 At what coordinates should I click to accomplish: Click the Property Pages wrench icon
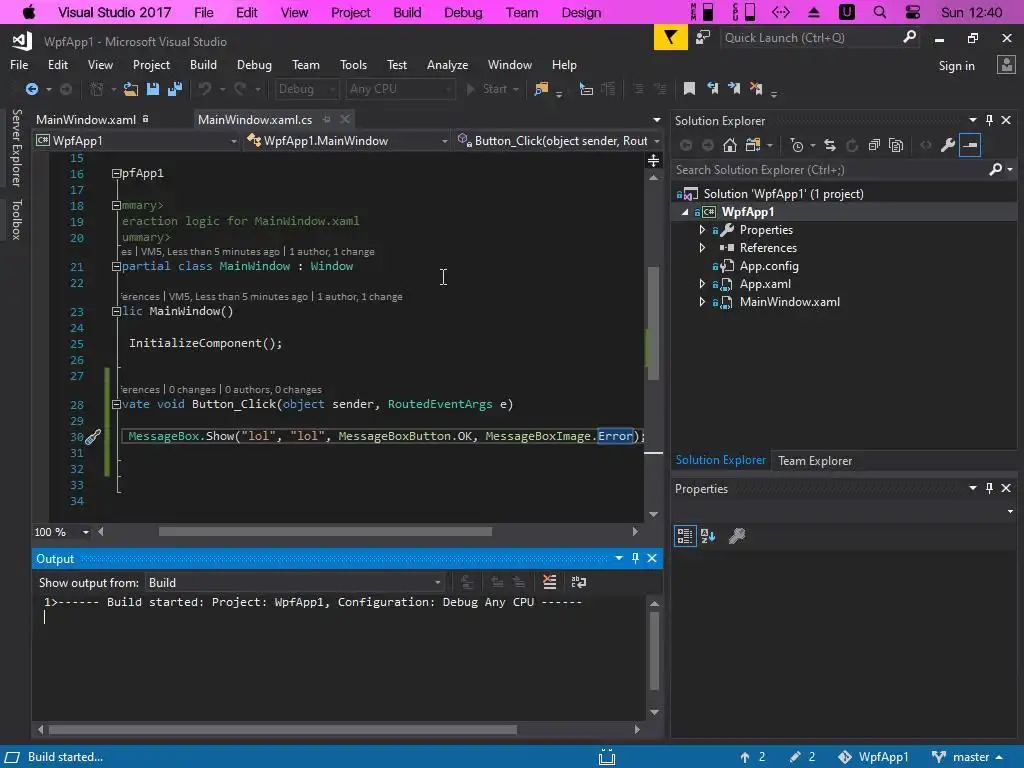click(x=737, y=536)
